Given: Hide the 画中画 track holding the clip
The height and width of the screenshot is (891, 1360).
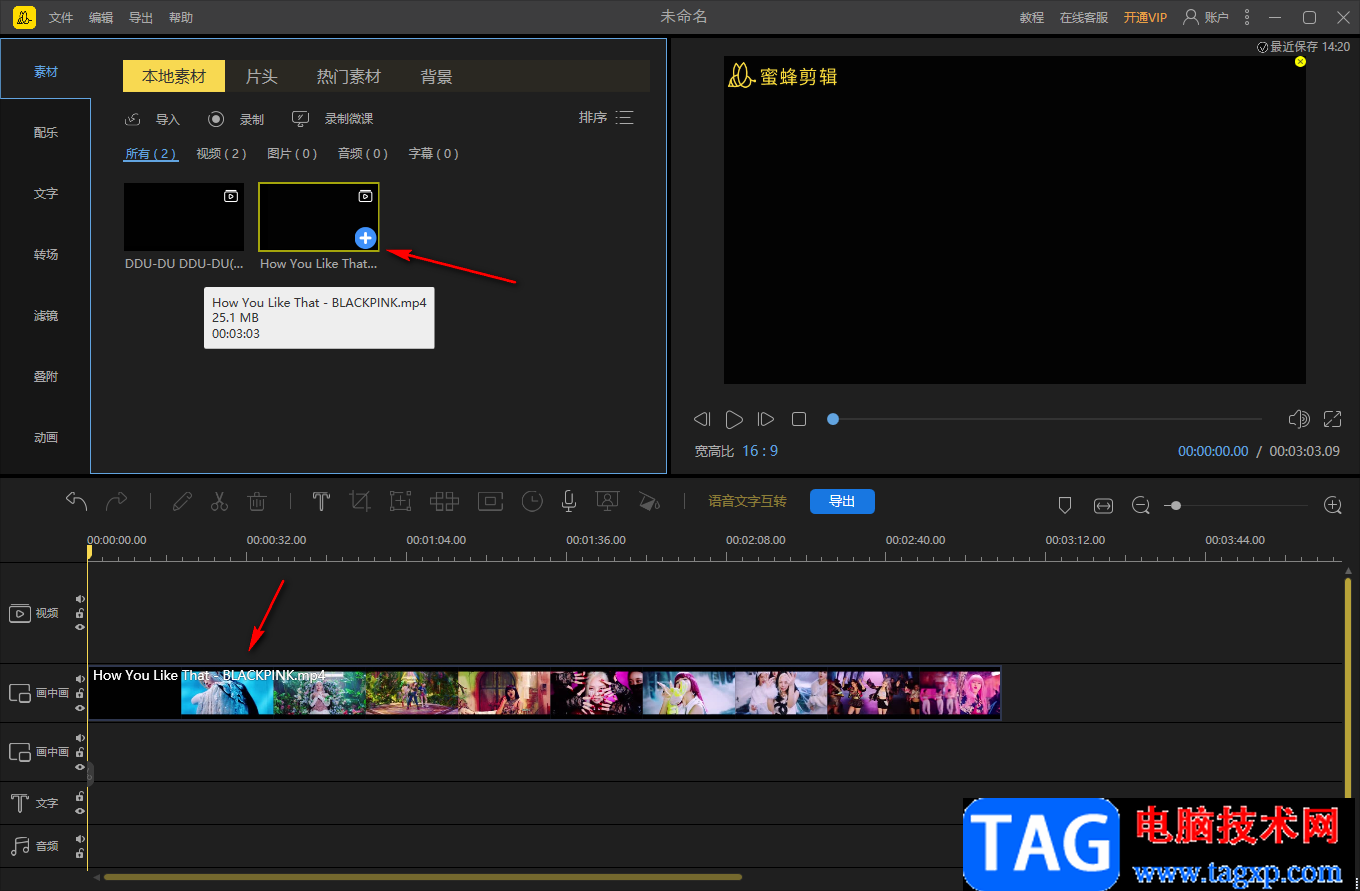Looking at the screenshot, I should click(80, 707).
